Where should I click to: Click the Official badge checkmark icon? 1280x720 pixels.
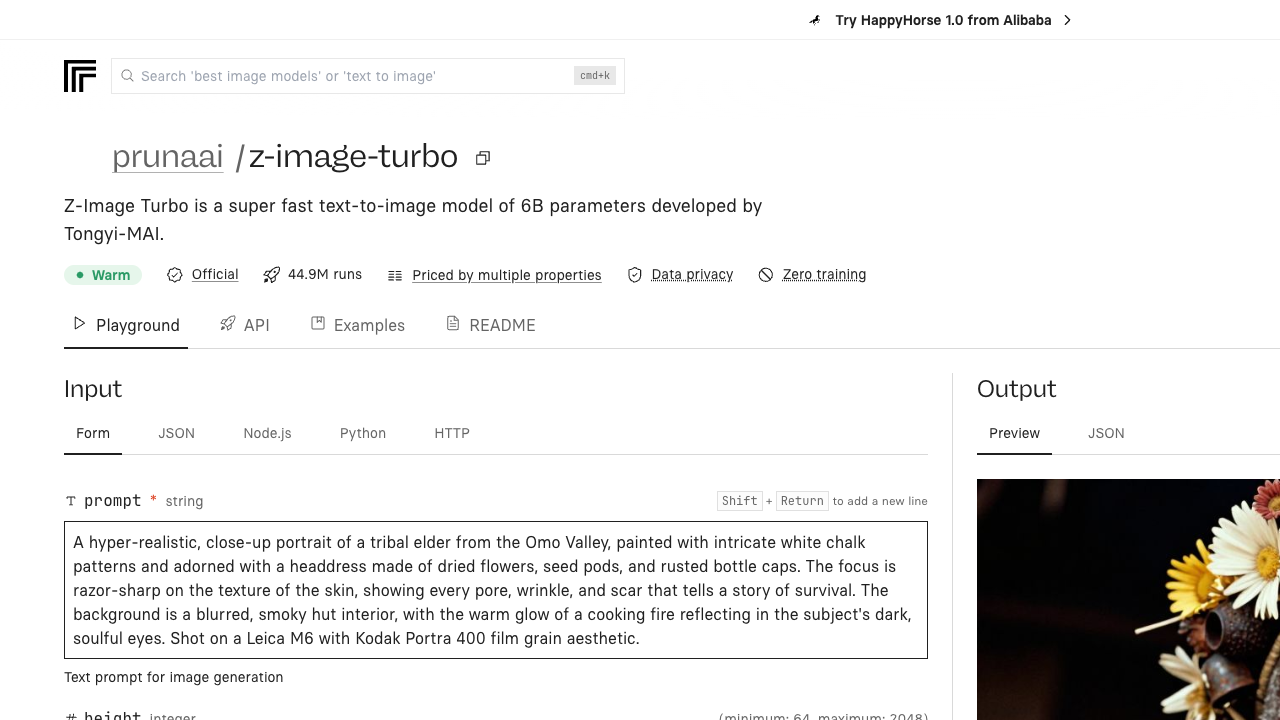click(x=175, y=275)
